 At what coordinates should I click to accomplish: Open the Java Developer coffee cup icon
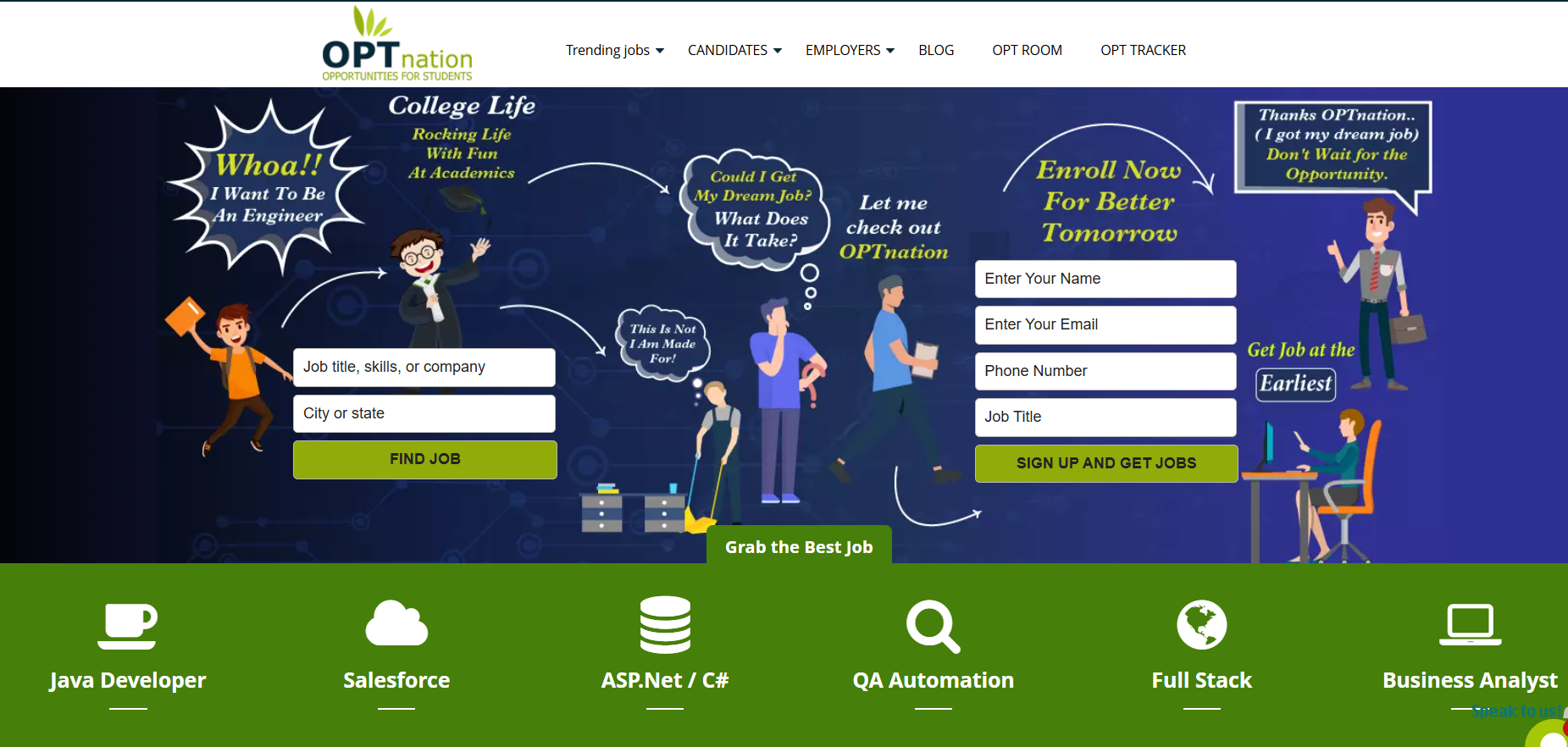[x=127, y=626]
